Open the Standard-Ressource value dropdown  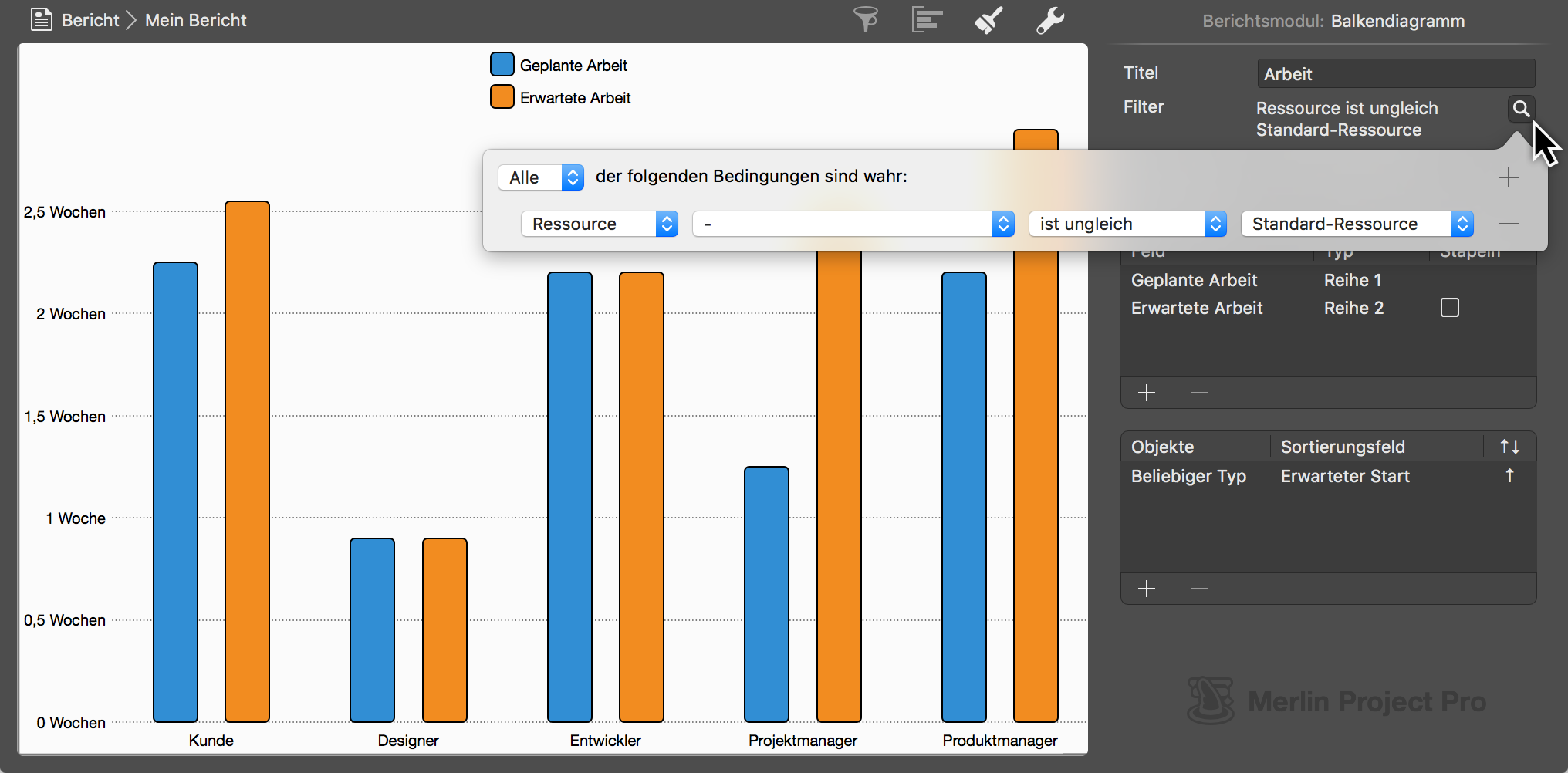[1357, 224]
